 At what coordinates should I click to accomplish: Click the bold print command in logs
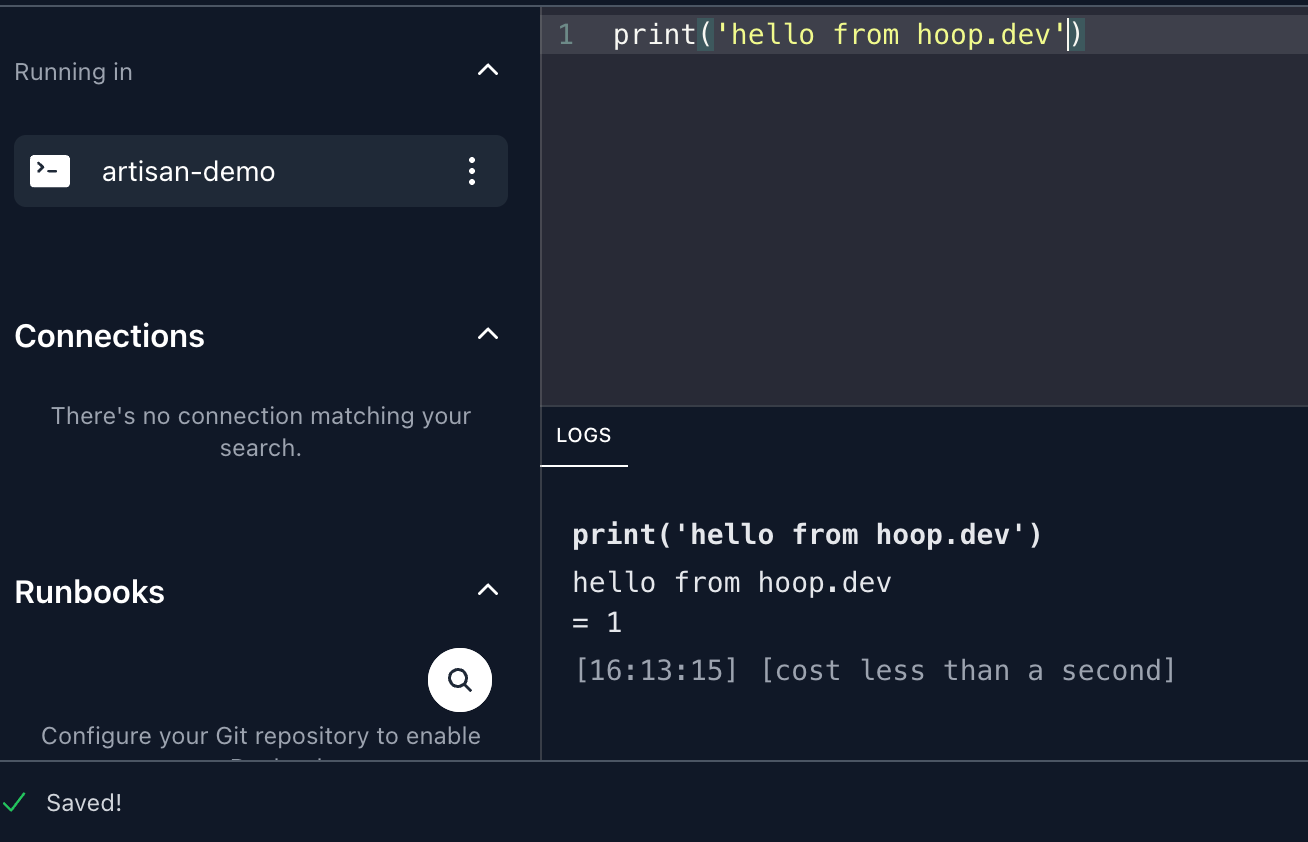tap(807, 535)
